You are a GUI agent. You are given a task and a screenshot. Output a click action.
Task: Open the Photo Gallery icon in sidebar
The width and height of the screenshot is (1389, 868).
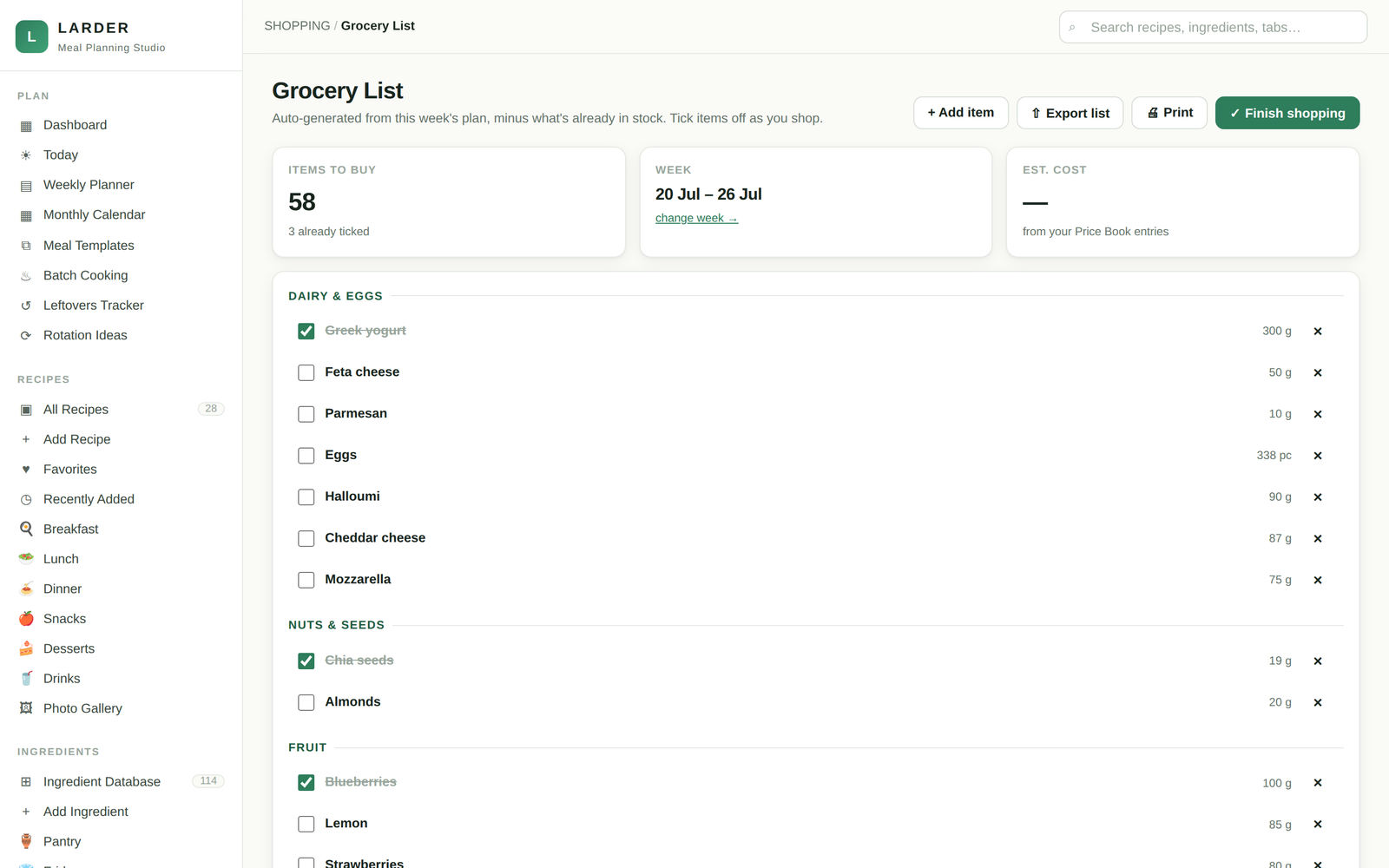tap(26, 708)
